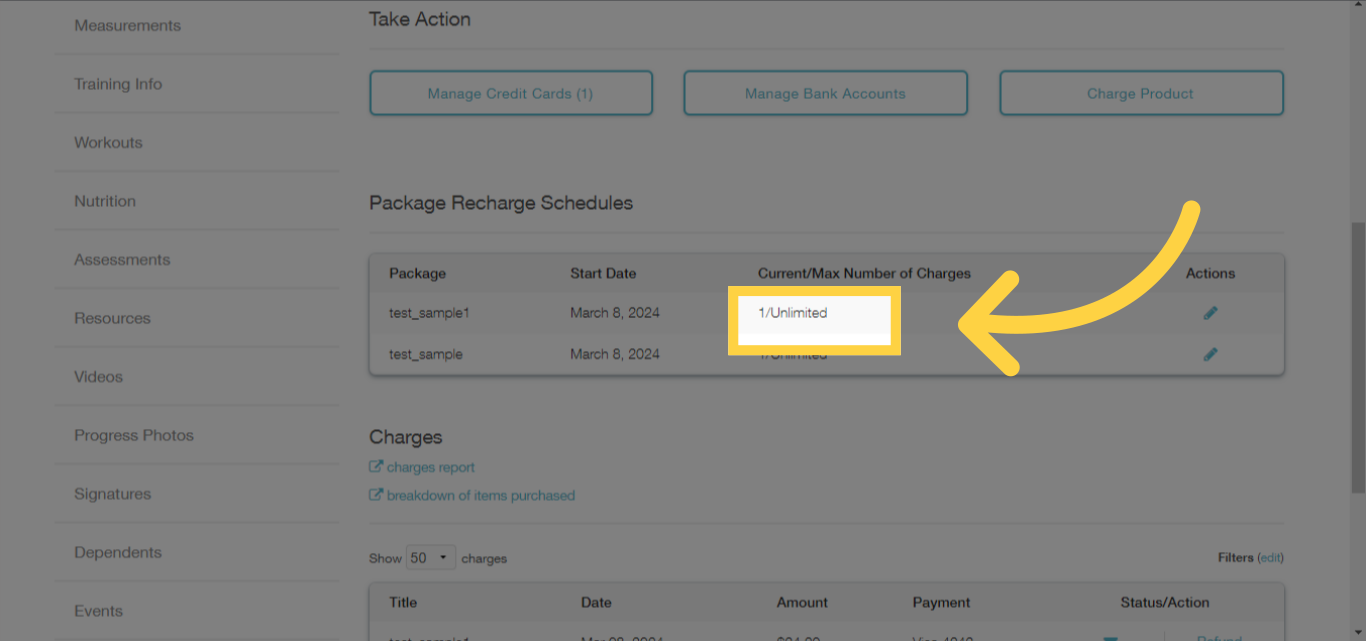The width and height of the screenshot is (1366, 641).
Task: Click March 8, 2024 in test_sample row
Action: click(x=615, y=354)
